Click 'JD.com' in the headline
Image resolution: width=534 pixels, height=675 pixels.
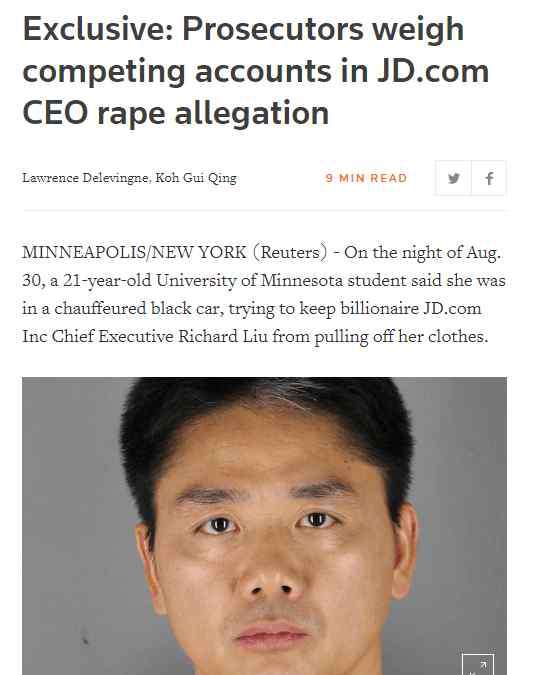[433, 71]
